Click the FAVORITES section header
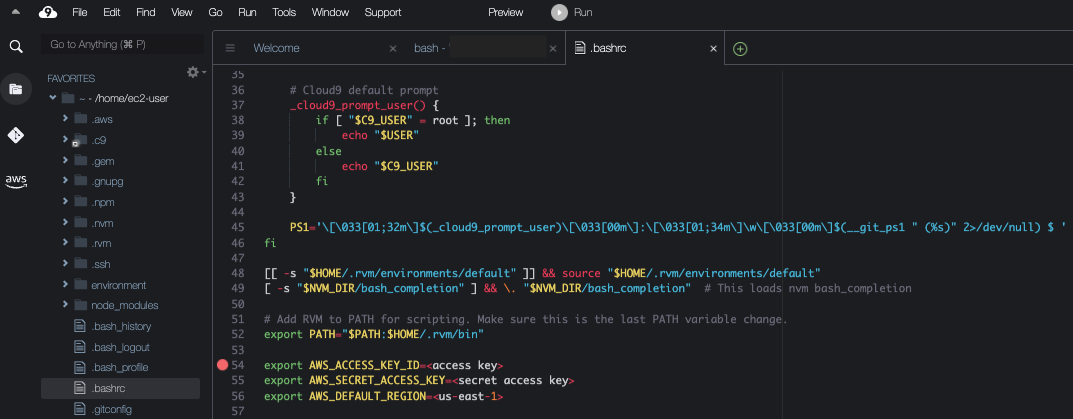 click(x=71, y=79)
